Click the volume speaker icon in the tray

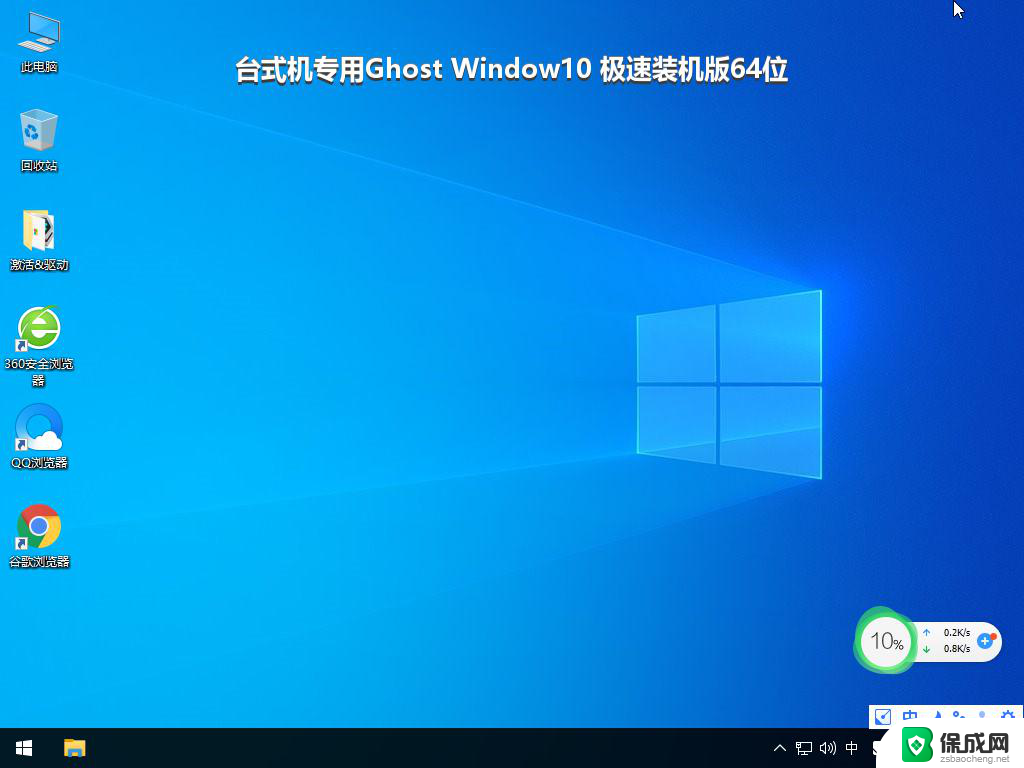pyautogui.click(x=827, y=748)
